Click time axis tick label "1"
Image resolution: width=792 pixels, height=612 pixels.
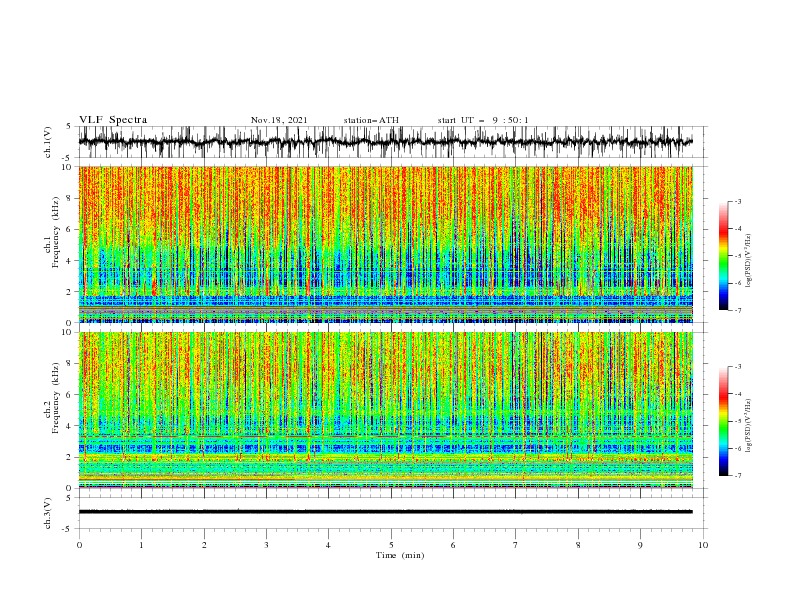coord(141,545)
